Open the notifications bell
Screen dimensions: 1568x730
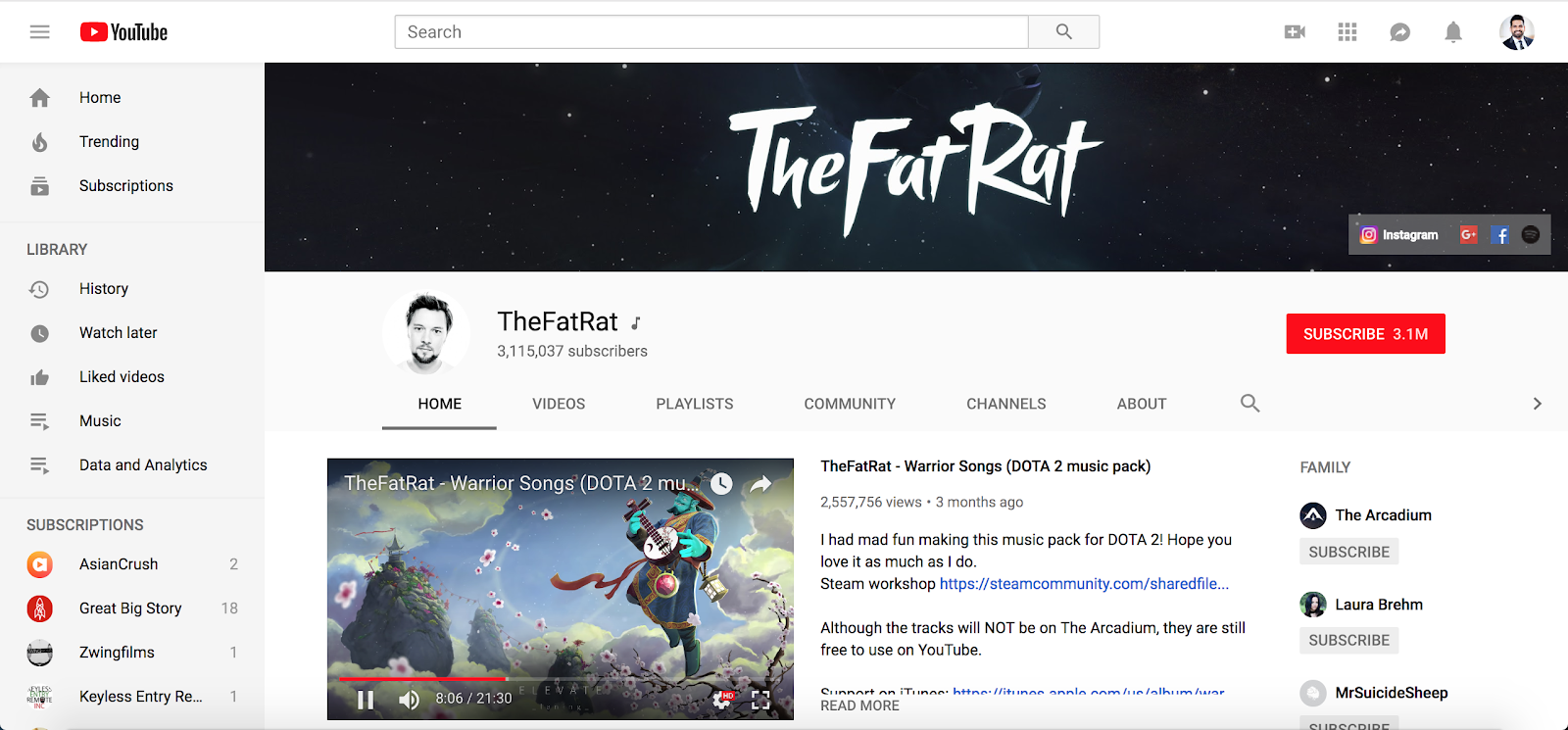(x=1453, y=32)
